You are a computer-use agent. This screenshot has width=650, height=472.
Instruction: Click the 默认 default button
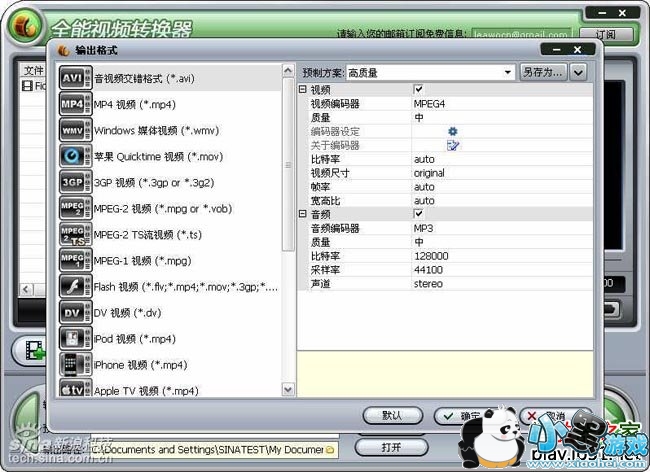click(x=393, y=416)
